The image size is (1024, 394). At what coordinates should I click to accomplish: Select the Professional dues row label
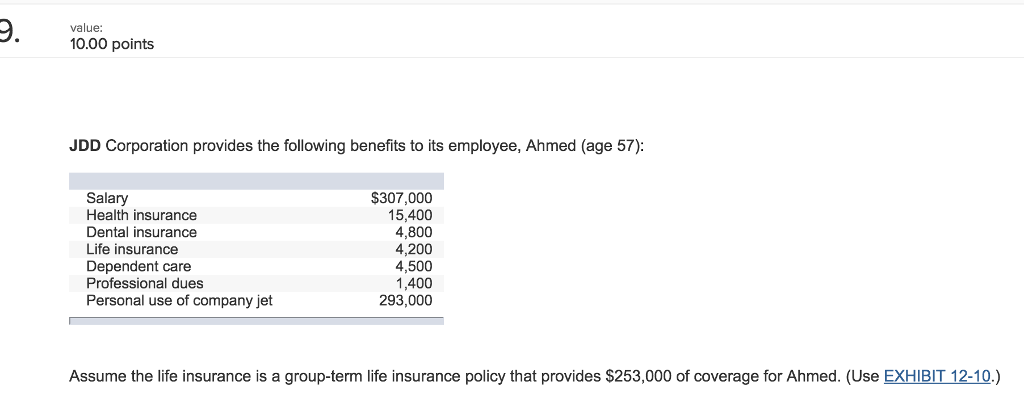144,284
